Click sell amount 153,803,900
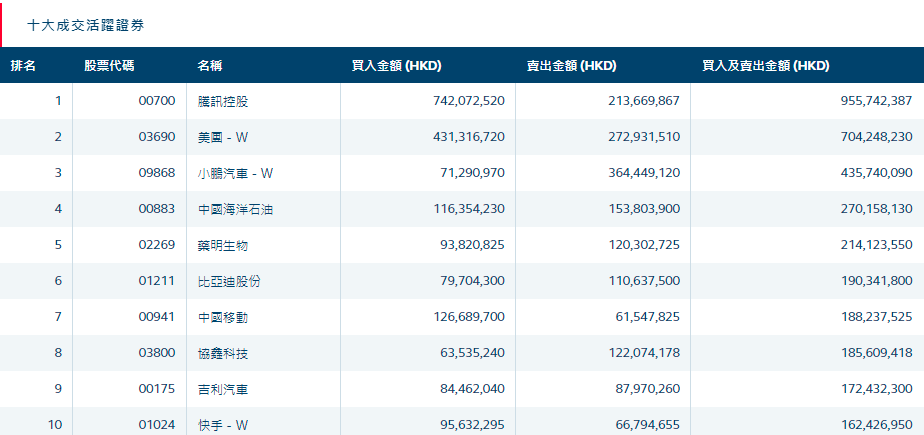Image resolution: width=924 pixels, height=435 pixels. point(644,209)
